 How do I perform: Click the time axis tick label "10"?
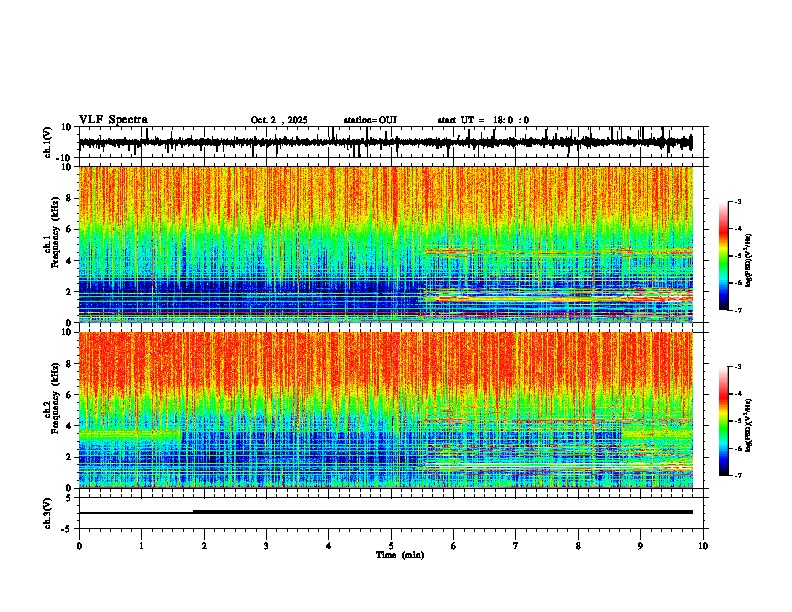click(x=703, y=546)
